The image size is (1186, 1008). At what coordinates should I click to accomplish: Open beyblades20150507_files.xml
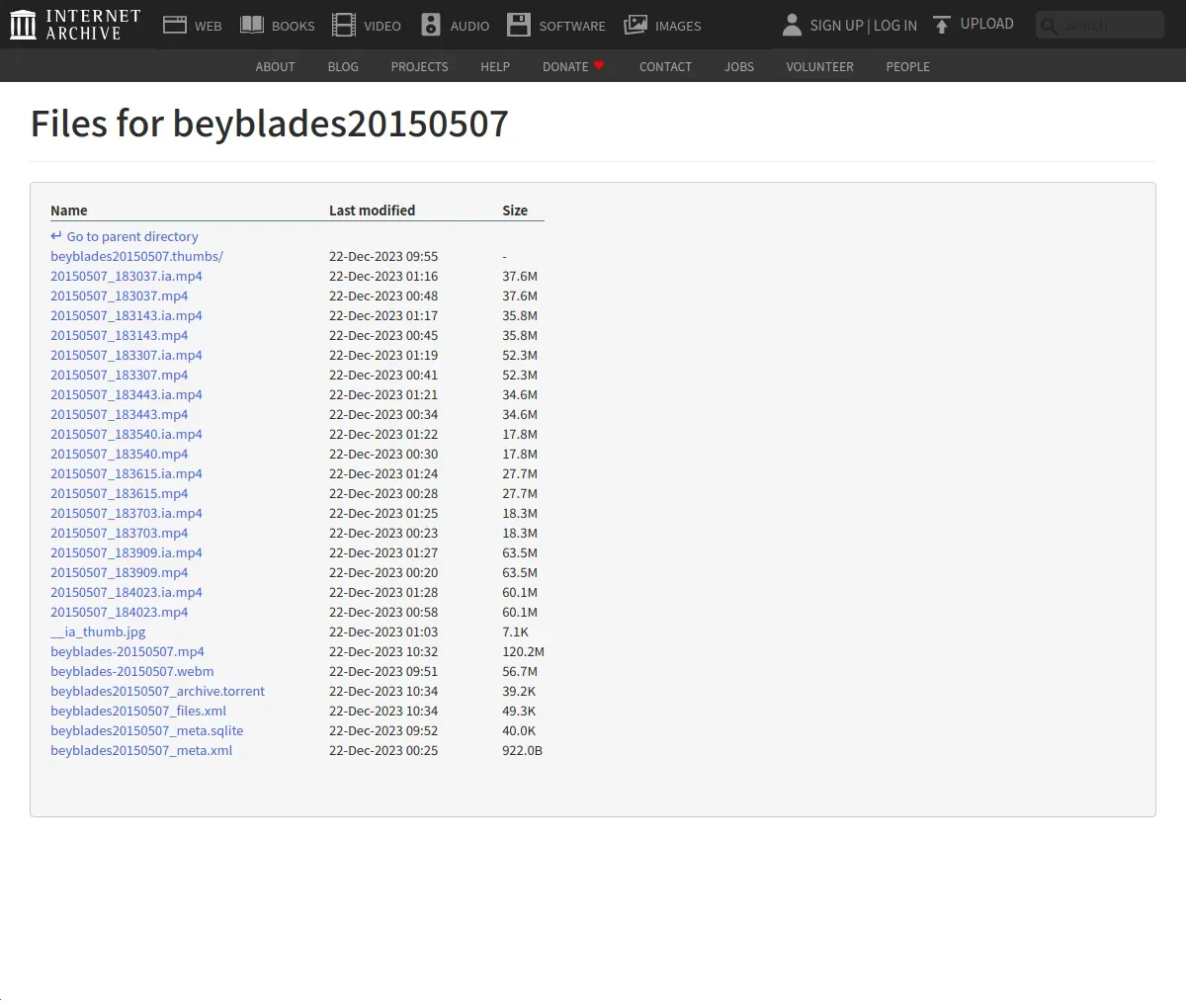138,711
